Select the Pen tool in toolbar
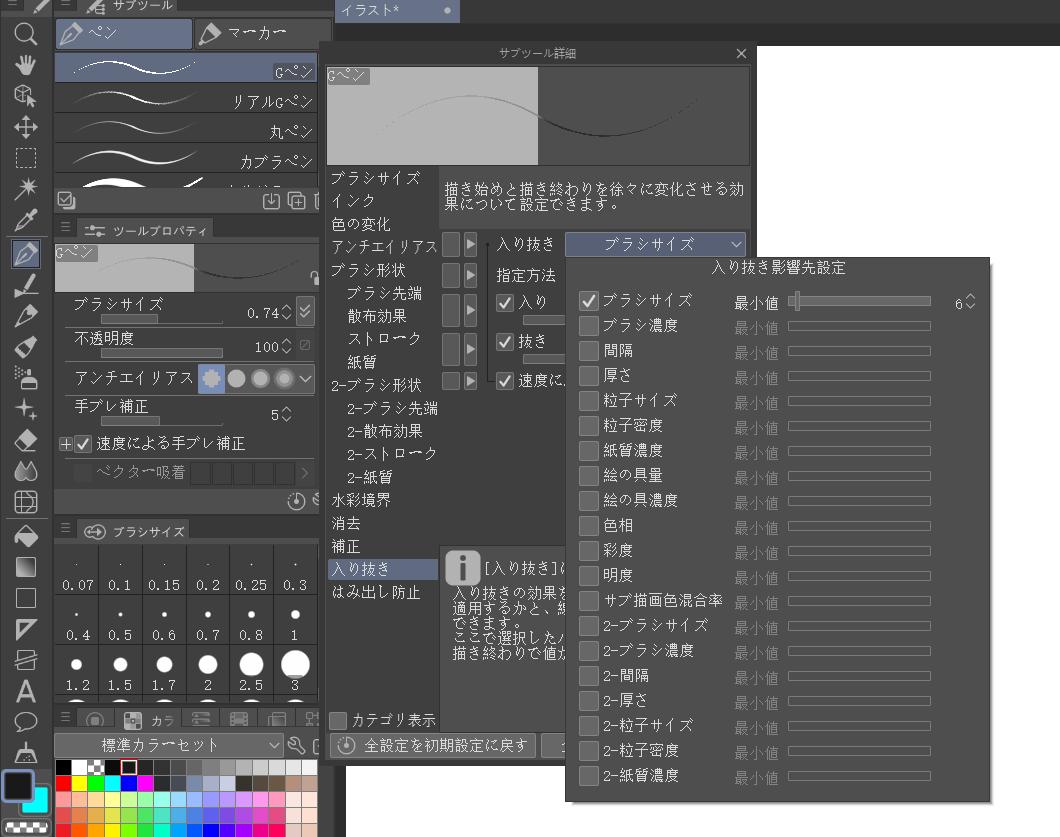 26,254
